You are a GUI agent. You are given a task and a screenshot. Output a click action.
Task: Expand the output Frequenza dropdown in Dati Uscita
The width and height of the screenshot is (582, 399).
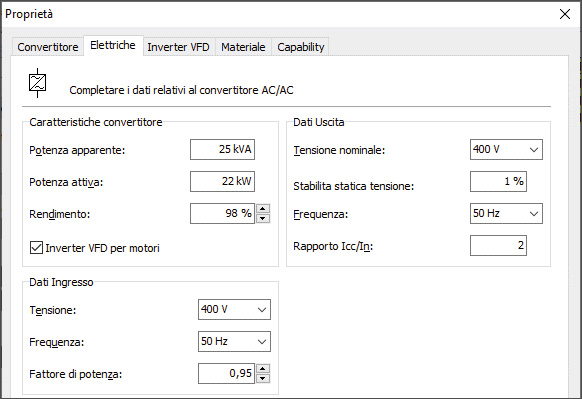(506, 213)
